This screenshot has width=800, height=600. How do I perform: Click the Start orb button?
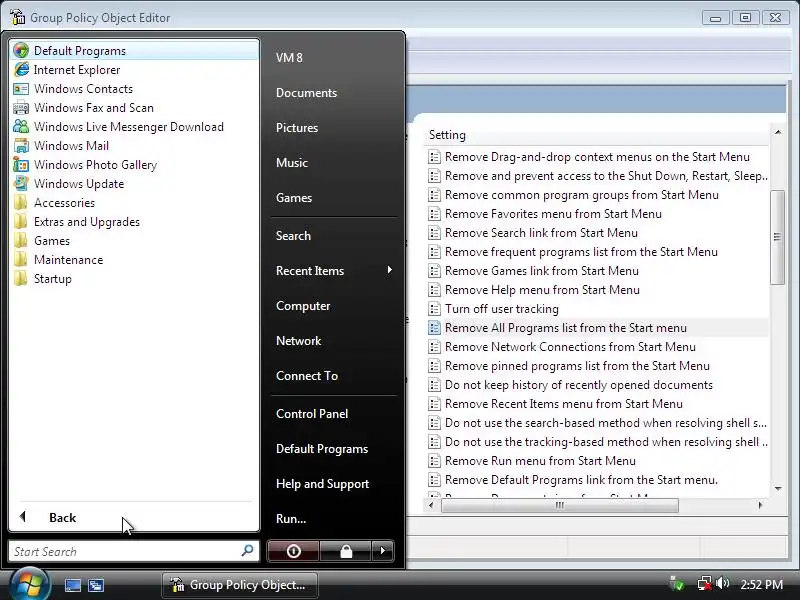(29, 584)
